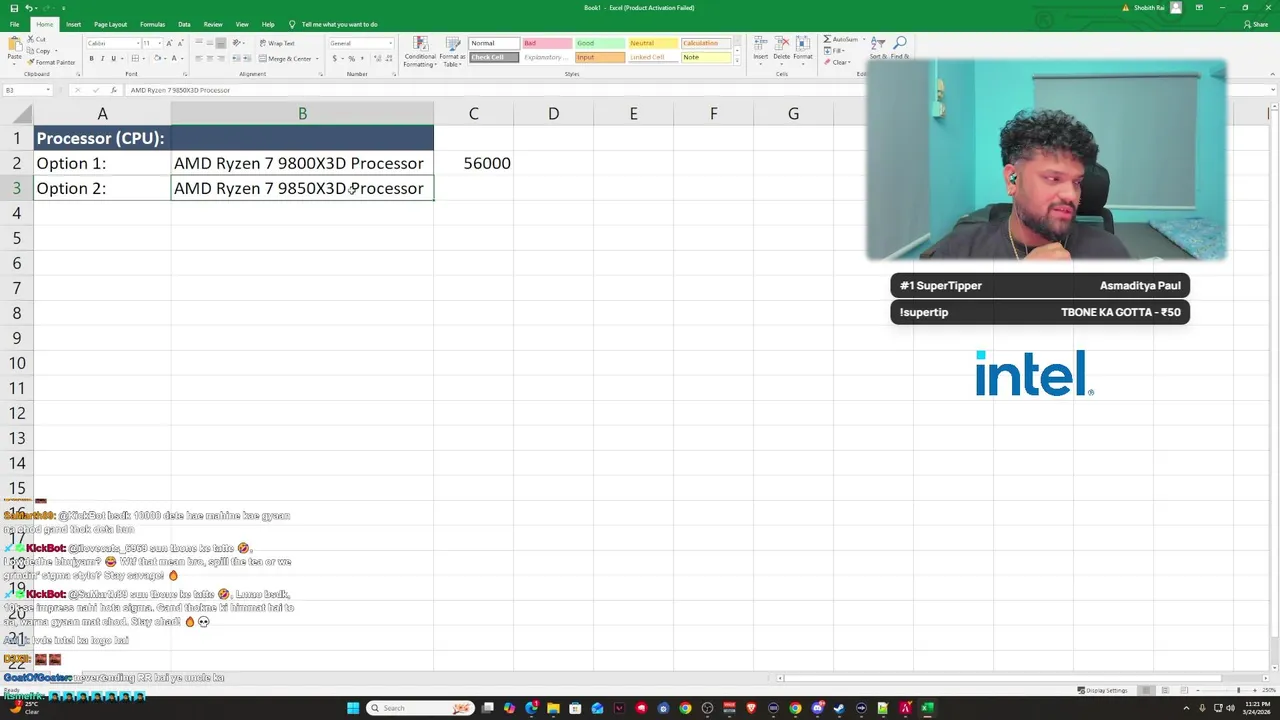Select cell C2 containing 56000
The height and width of the screenshot is (720, 1280).
[473, 163]
